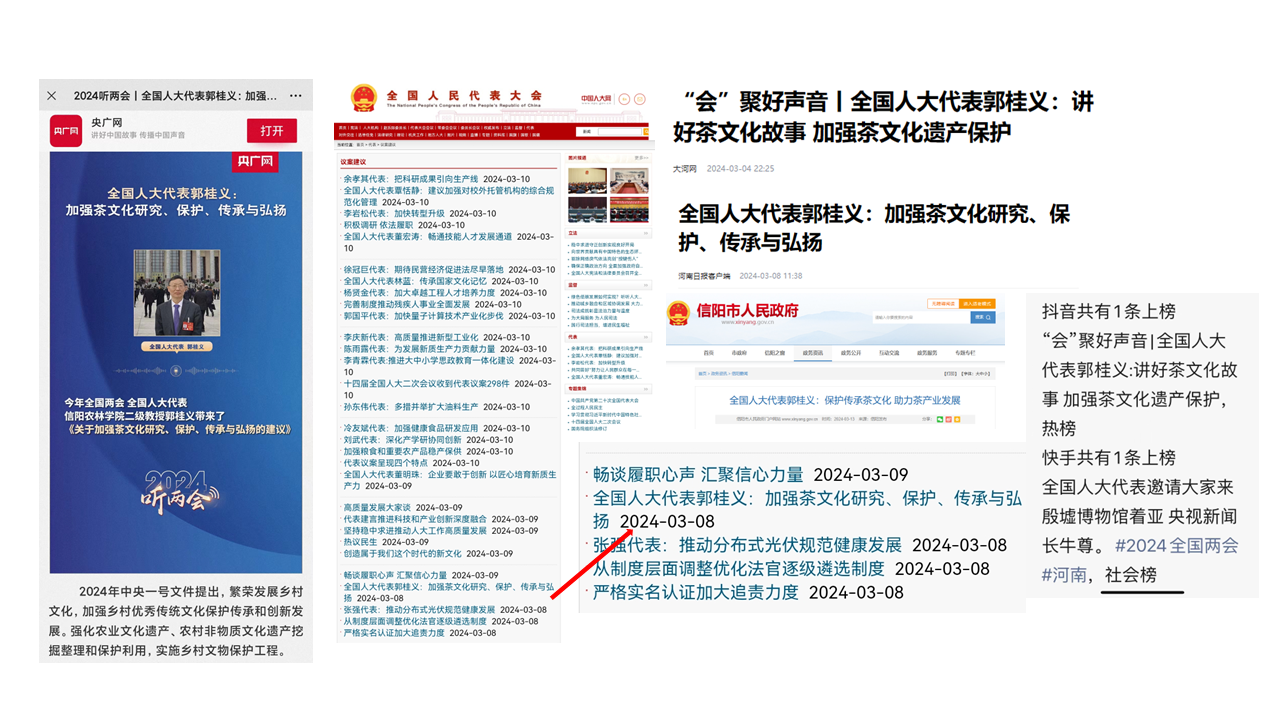Open the three-dot more options menu

click(295, 96)
